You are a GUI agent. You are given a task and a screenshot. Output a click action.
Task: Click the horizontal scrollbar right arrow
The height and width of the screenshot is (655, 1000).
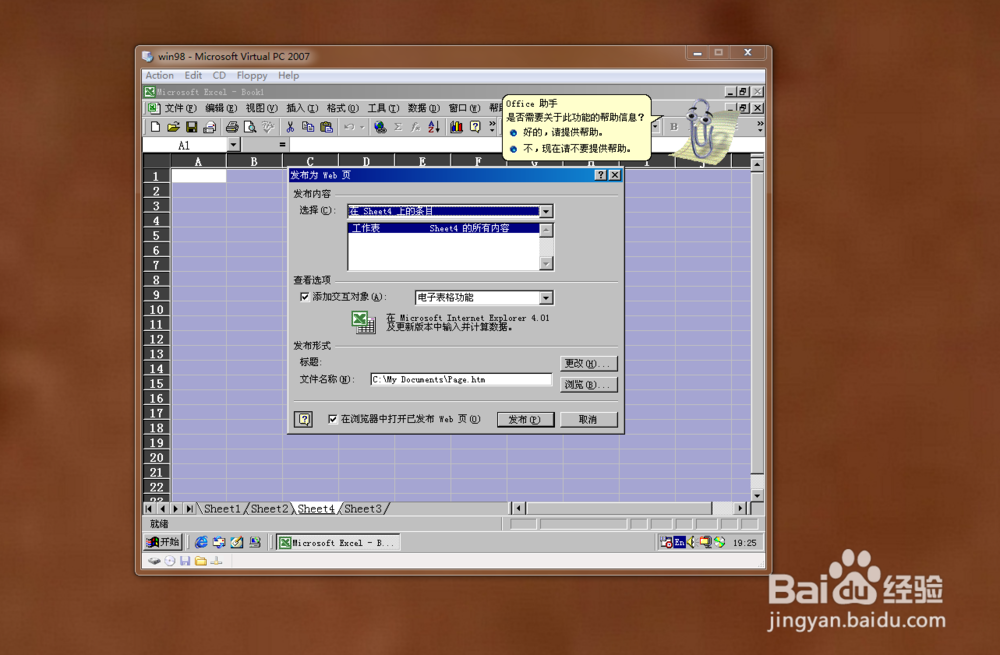click(739, 508)
